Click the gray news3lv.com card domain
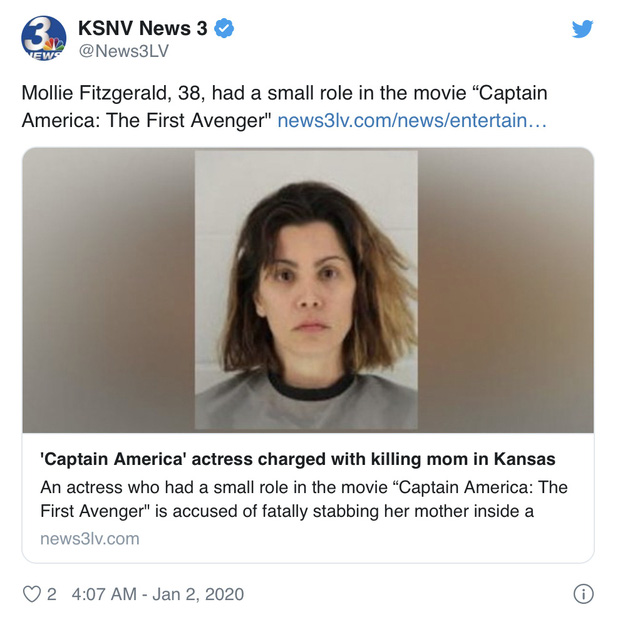Viewport: 620px width, 617px height. [90, 539]
